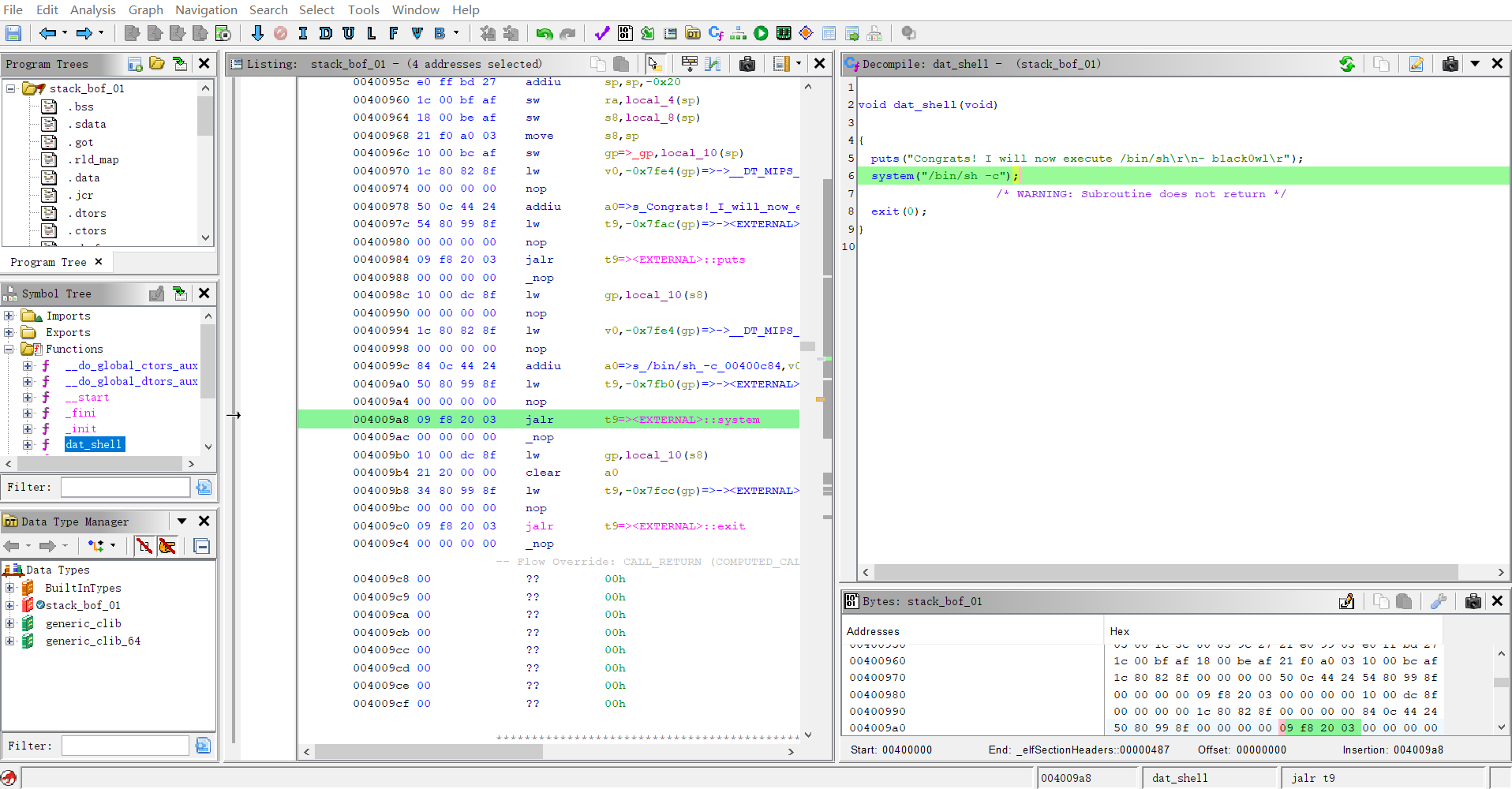
Task: Open the Data Type Manager toolbar icon
Action: click(693, 33)
